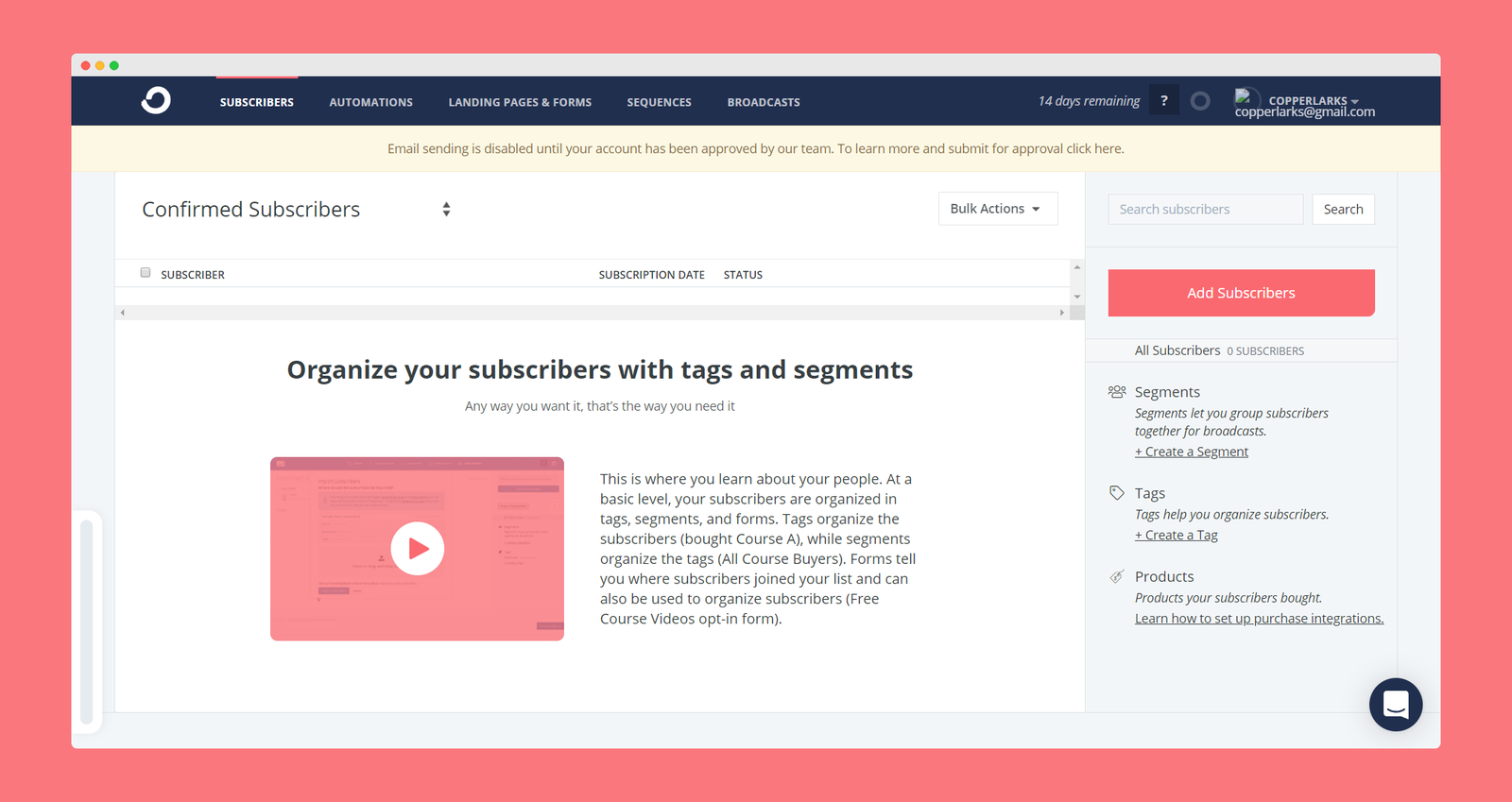Click the table scroll-down arrow
Viewport: 1512px width, 802px height.
1077,297
